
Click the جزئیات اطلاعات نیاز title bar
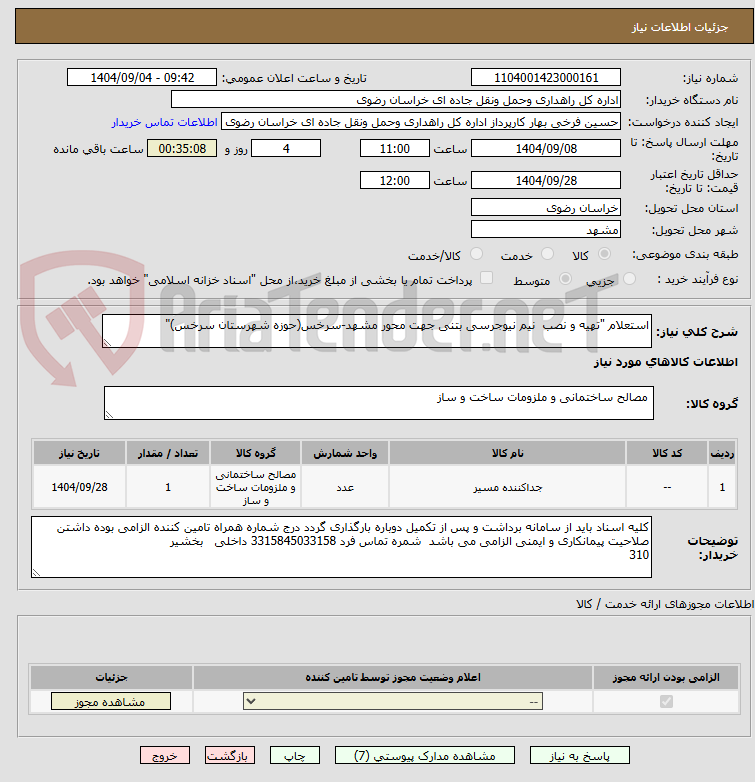pos(384,26)
